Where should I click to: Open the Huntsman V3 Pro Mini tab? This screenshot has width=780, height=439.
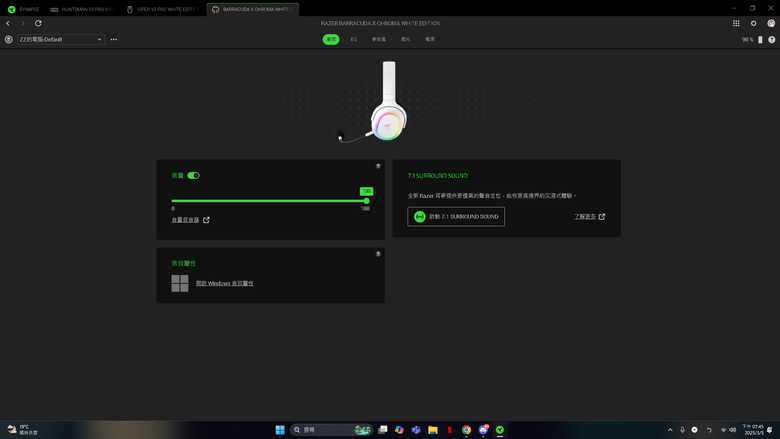pos(82,9)
